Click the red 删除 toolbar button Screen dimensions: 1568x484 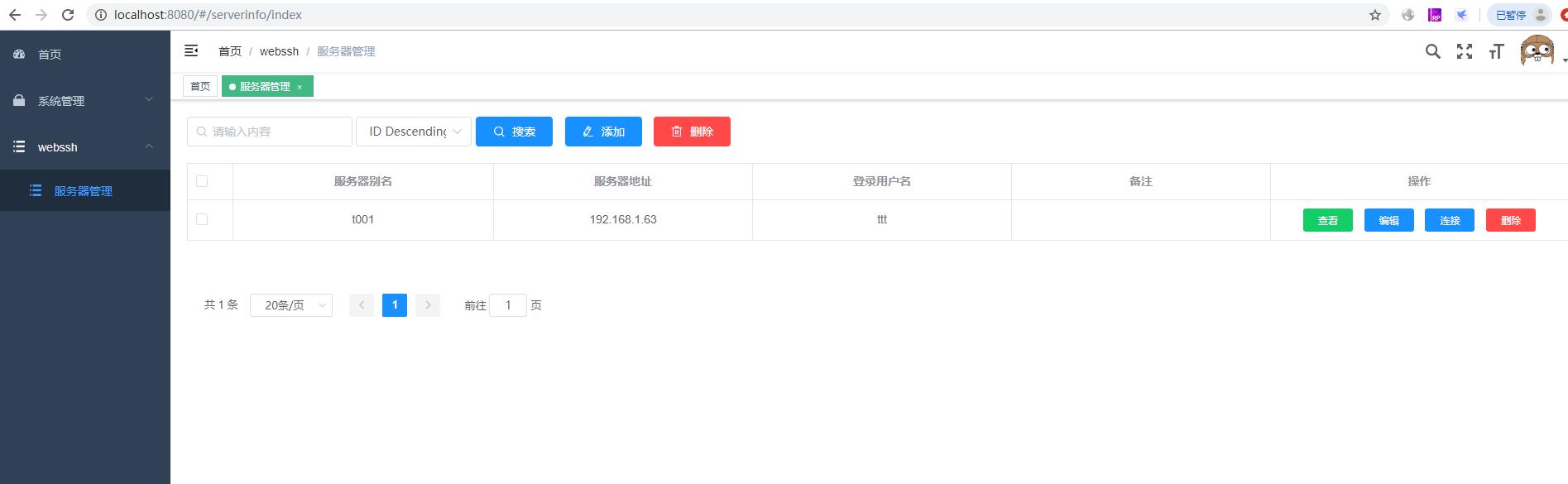tap(692, 132)
